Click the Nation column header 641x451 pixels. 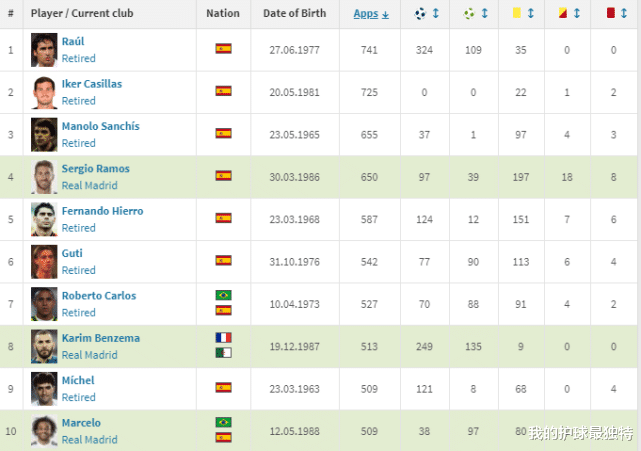(x=222, y=14)
